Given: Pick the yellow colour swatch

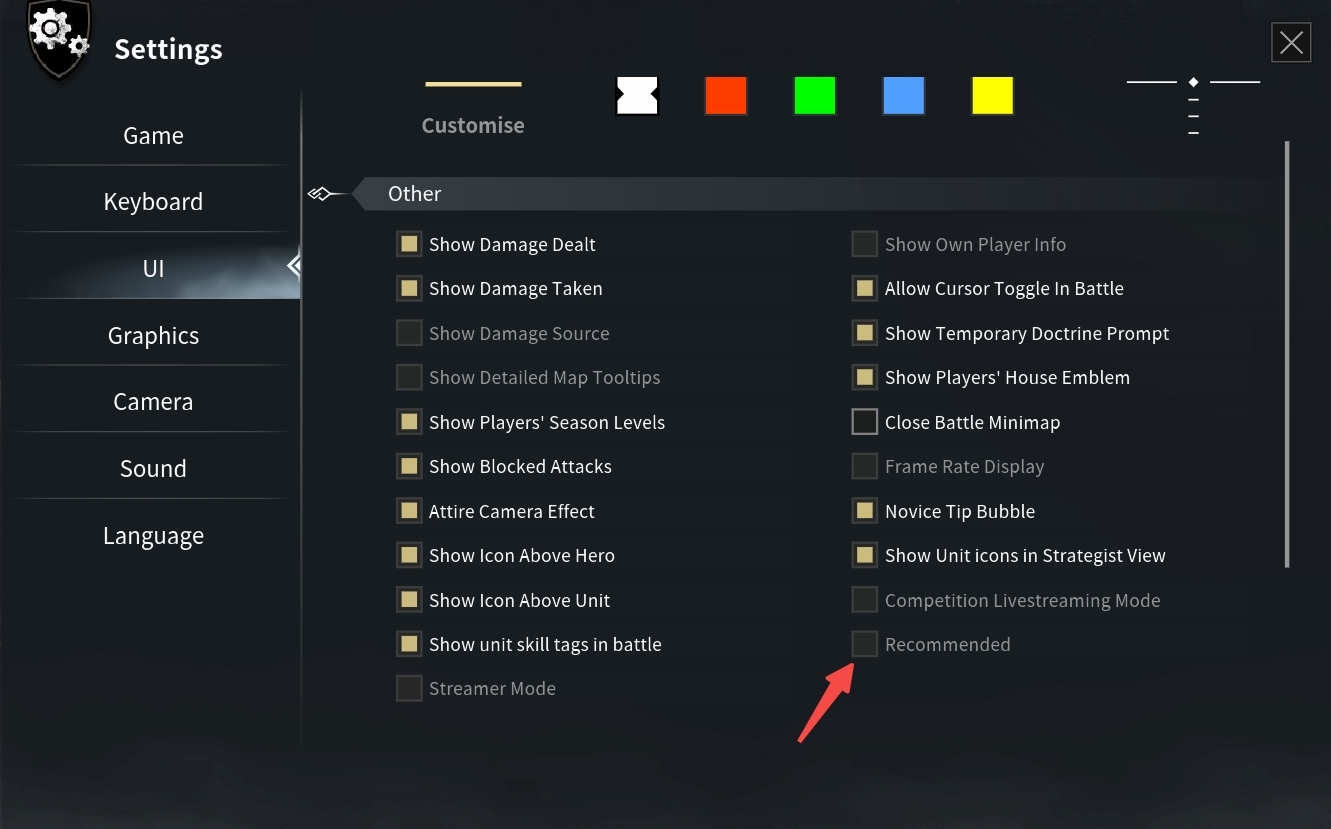Looking at the screenshot, I should click(x=993, y=96).
